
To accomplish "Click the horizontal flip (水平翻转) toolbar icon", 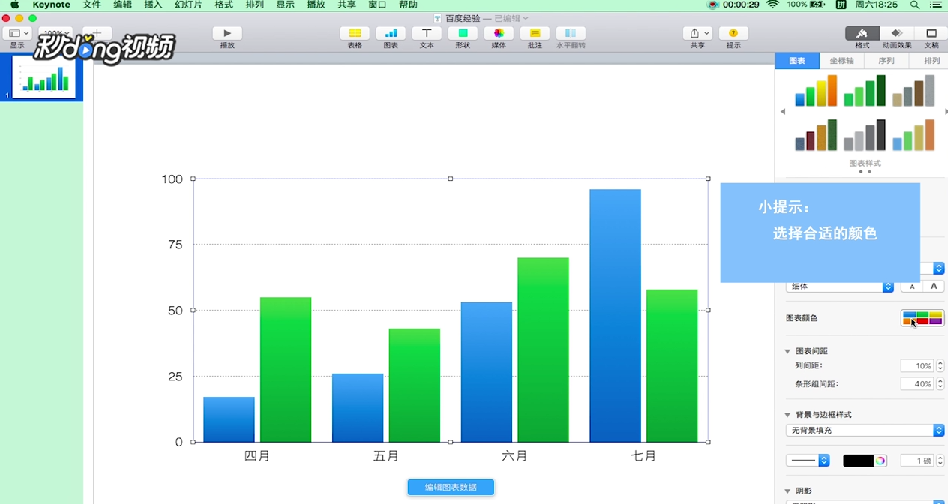I will pos(571,33).
